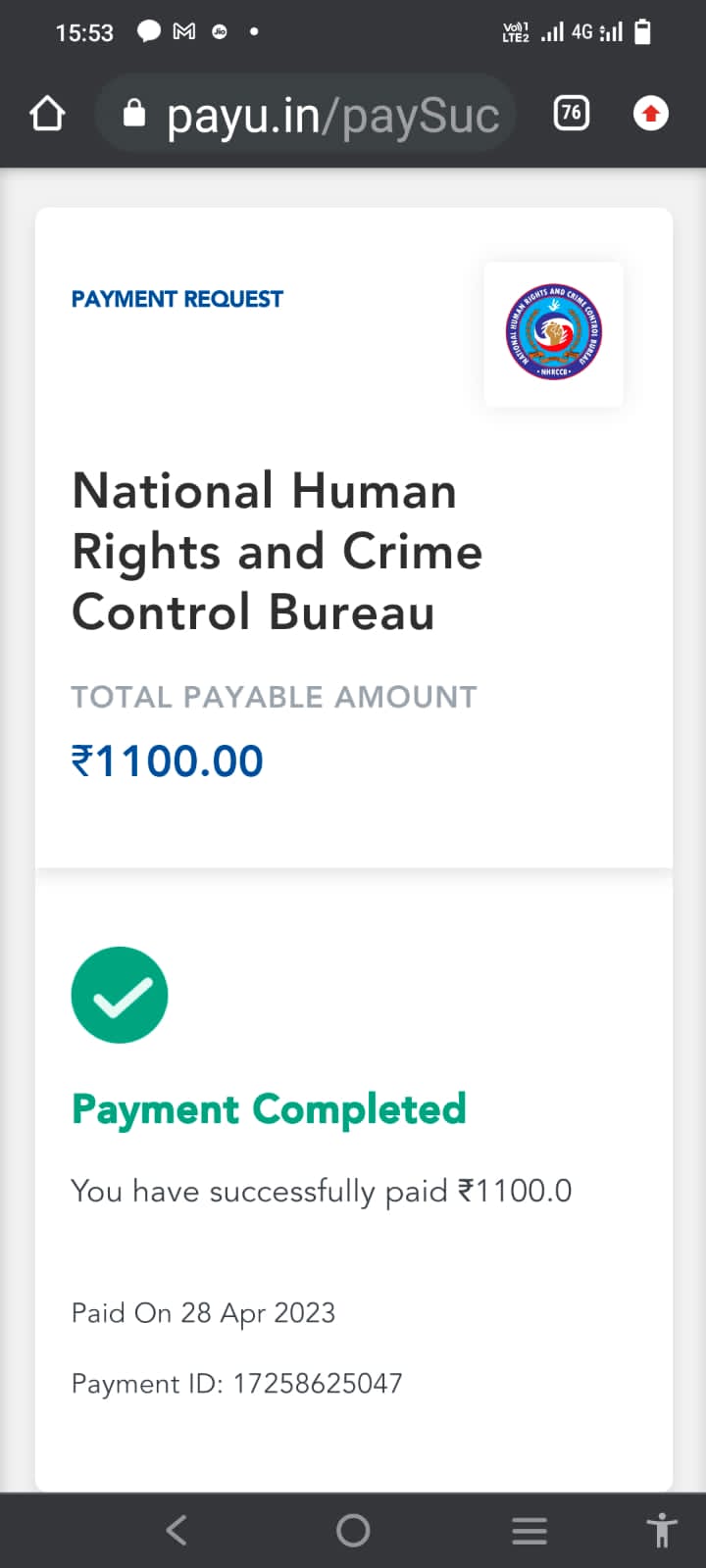Viewport: 706px width, 1568px height.
Task: Tap the Gmail notification icon in status bar
Action: point(184,31)
